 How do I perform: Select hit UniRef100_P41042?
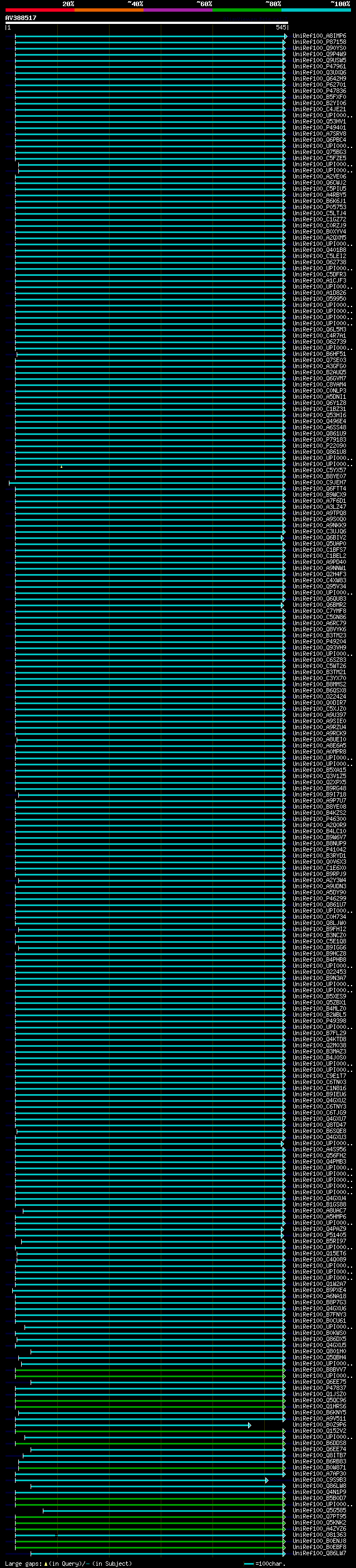[x=319, y=850]
